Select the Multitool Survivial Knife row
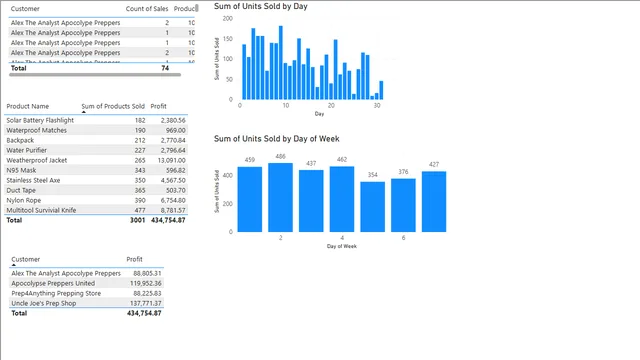640x360 pixels. (96, 210)
